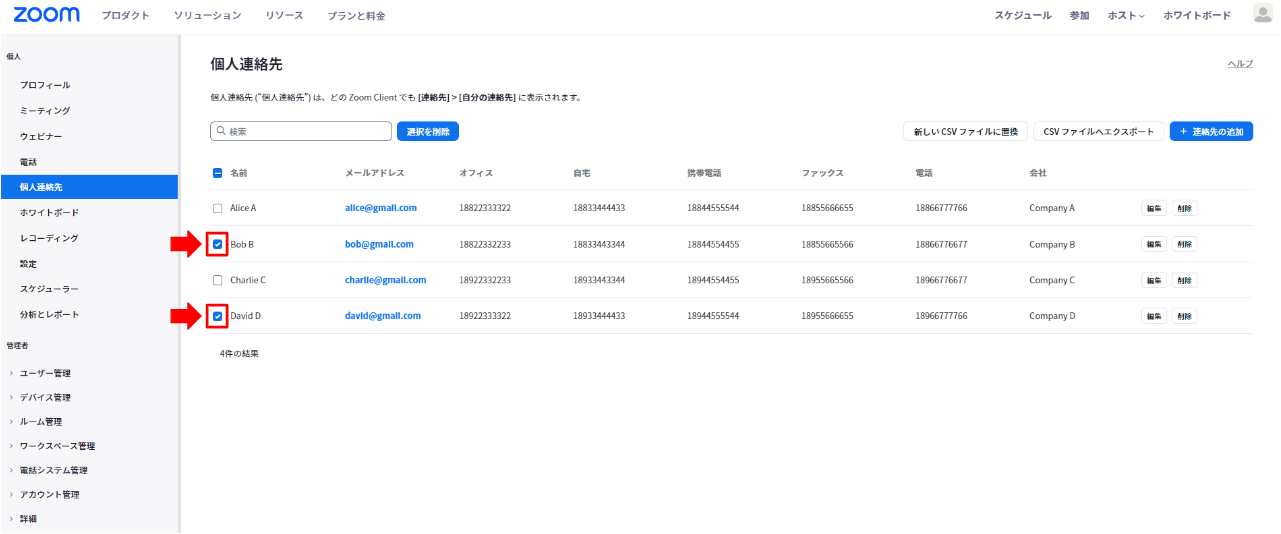
Task: Click the 4件の結果 results count
Action: pyautogui.click(x=239, y=353)
